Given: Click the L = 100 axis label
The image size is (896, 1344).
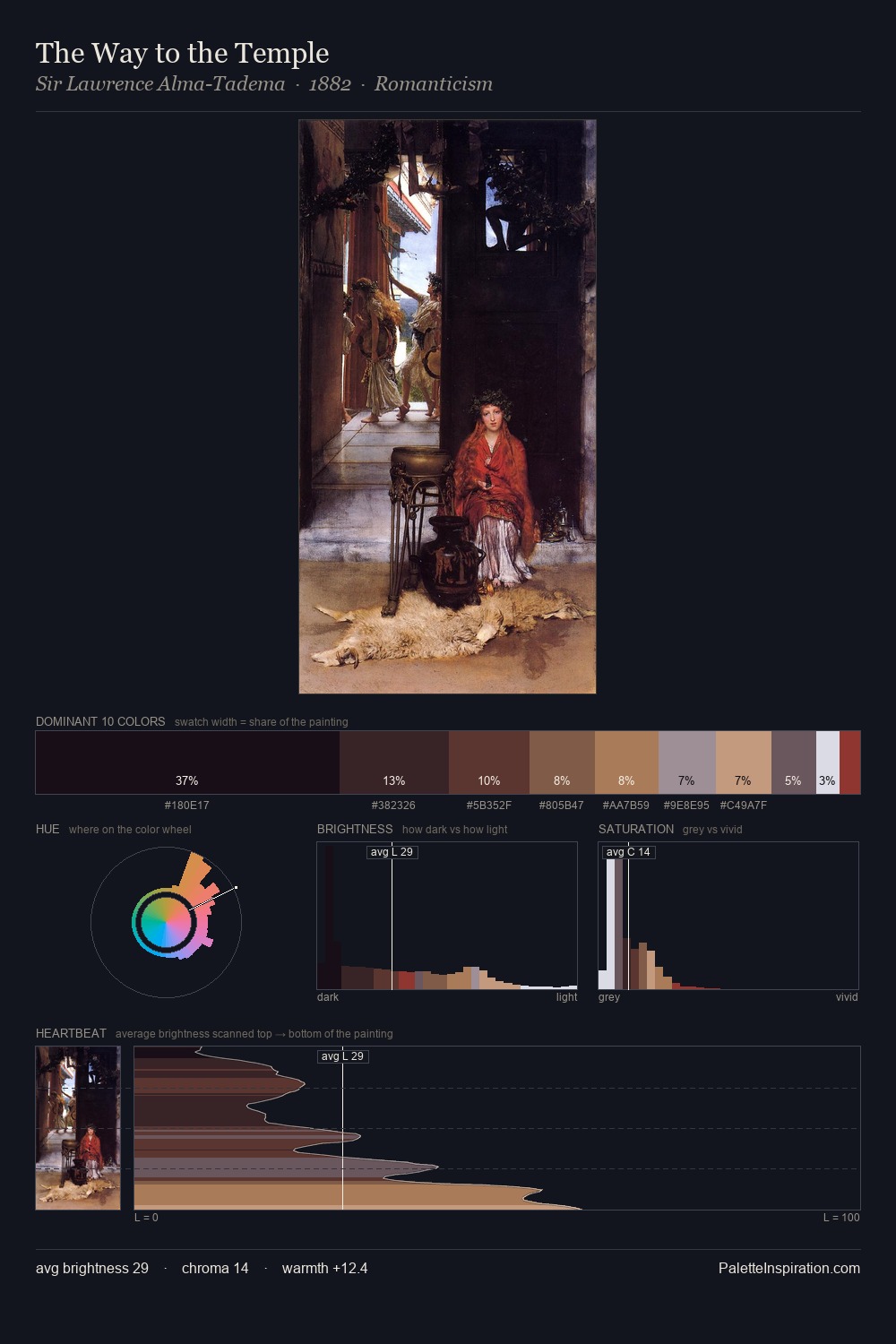Looking at the screenshot, I should (x=841, y=1218).
